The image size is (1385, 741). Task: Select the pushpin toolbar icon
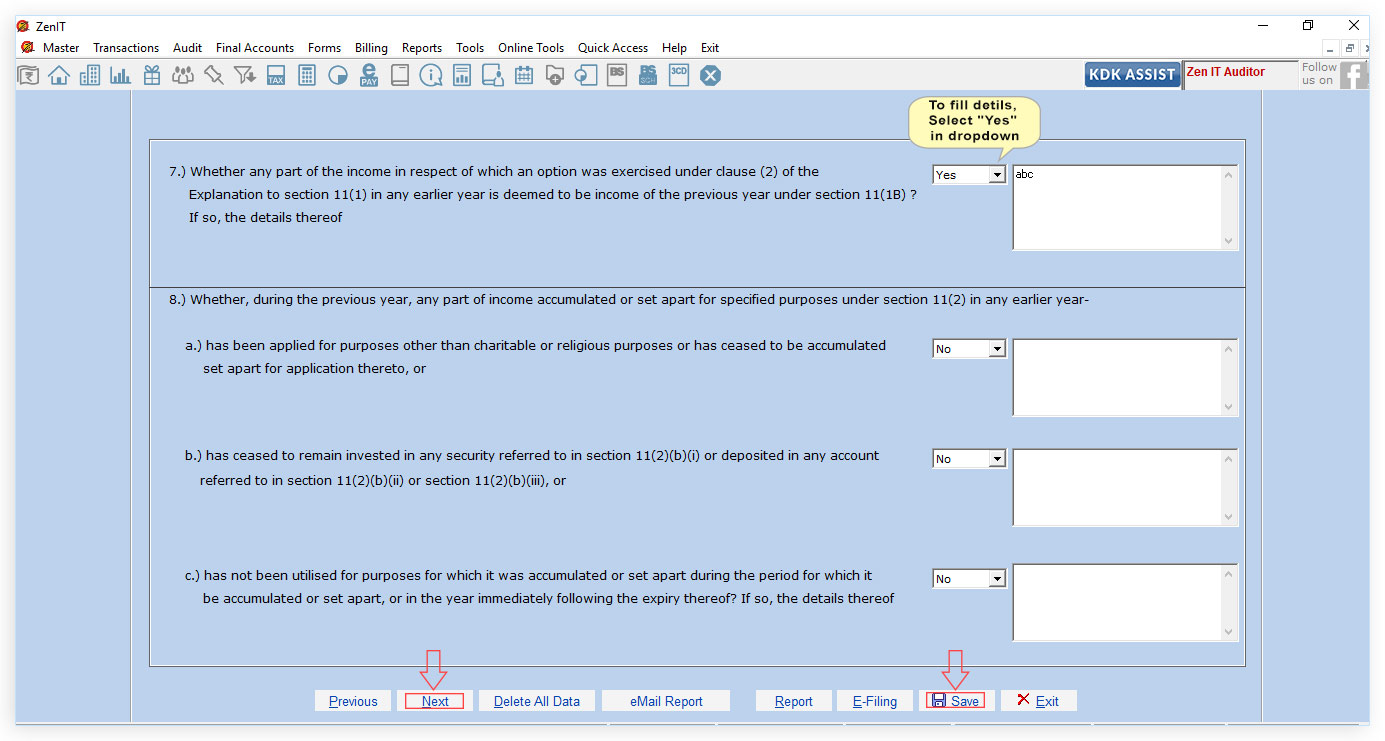click(x=214, y=75)
